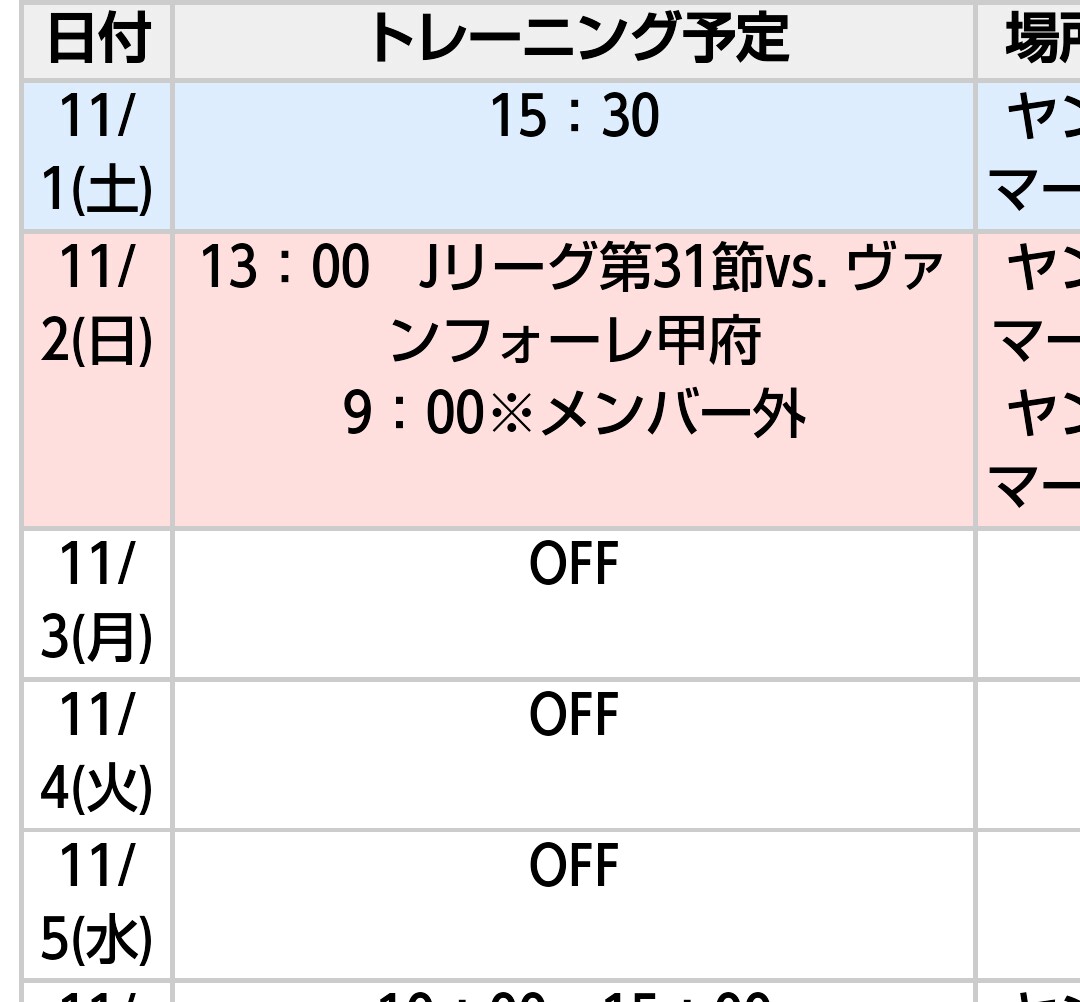Image resolution: width=1080 pixels, height=1002 pixels.
Task: Click the ヴァンフォーレ甲府 opponent name
Action: point(574,342)
